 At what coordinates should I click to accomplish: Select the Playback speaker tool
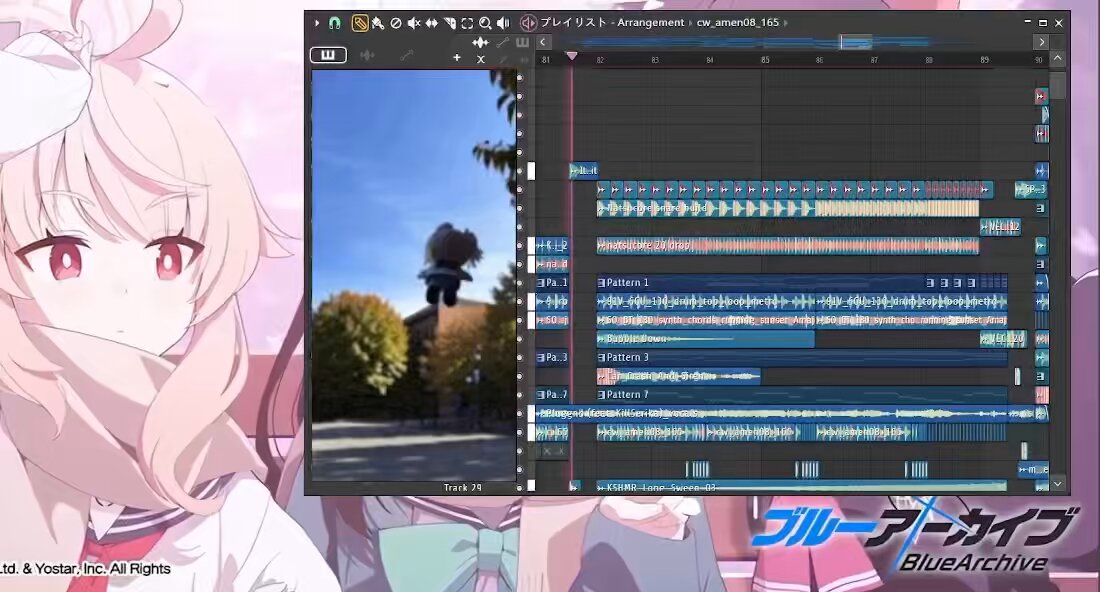503,23
